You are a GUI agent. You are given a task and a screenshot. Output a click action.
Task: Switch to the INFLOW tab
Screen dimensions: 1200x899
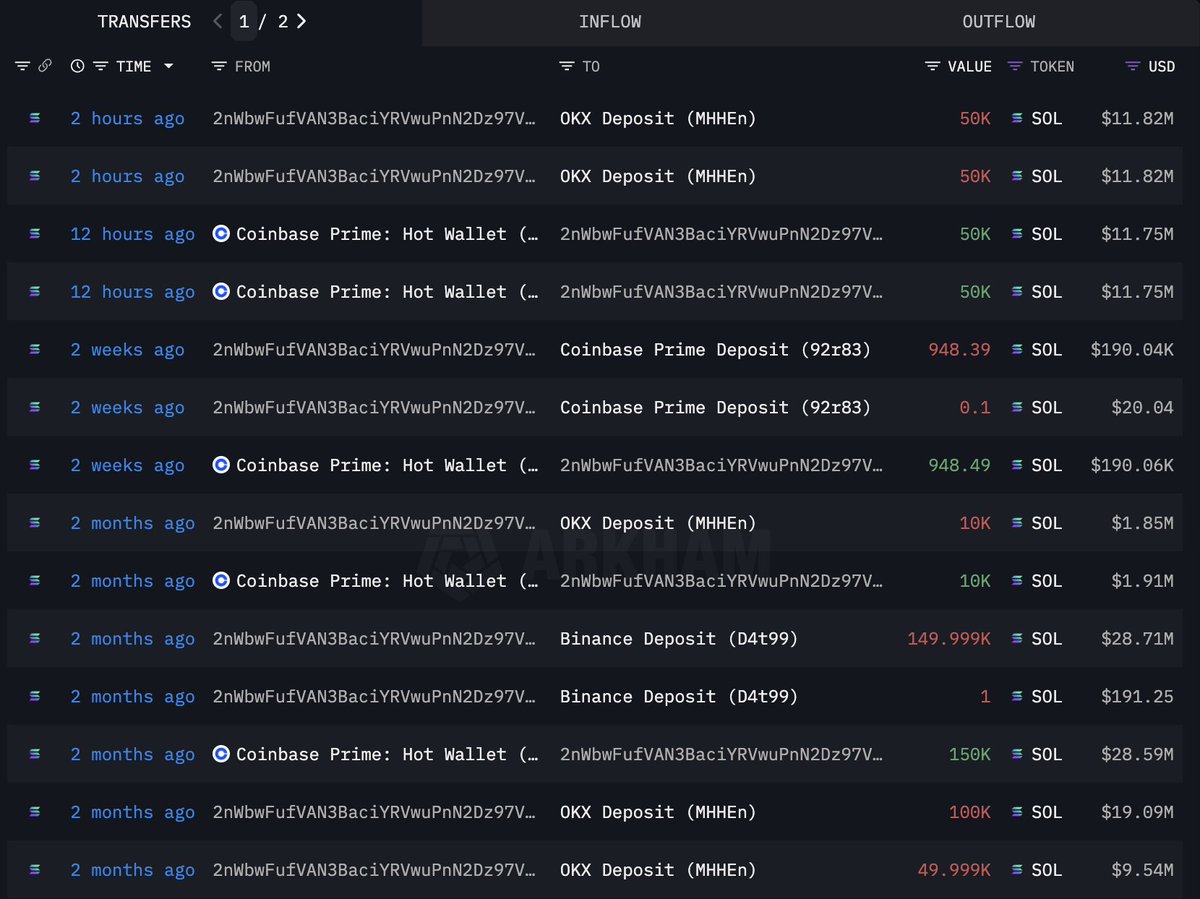tap(610, 21)
